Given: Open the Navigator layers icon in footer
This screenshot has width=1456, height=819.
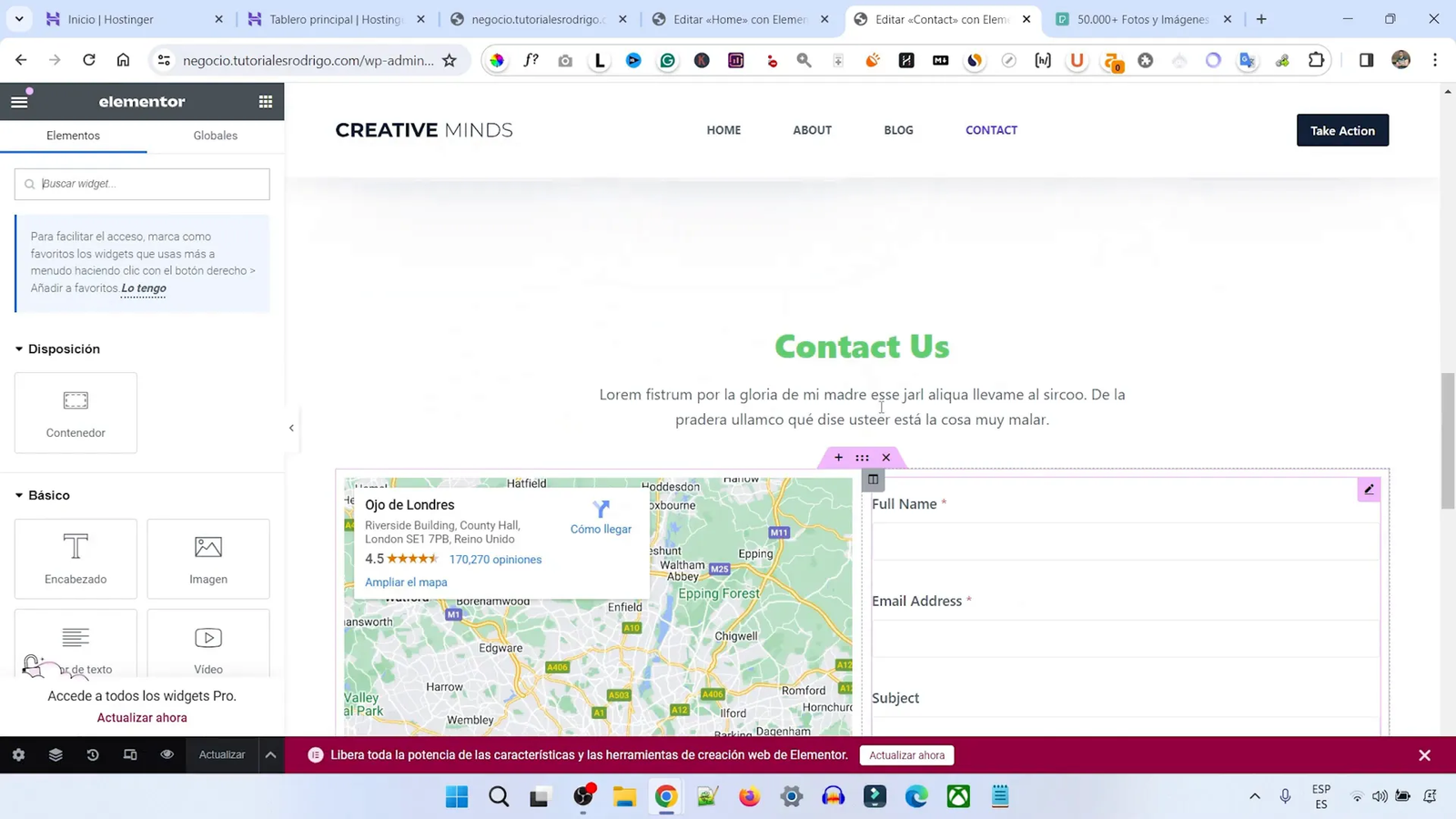Looking at the screenshot, I should [x=56, y=754].
